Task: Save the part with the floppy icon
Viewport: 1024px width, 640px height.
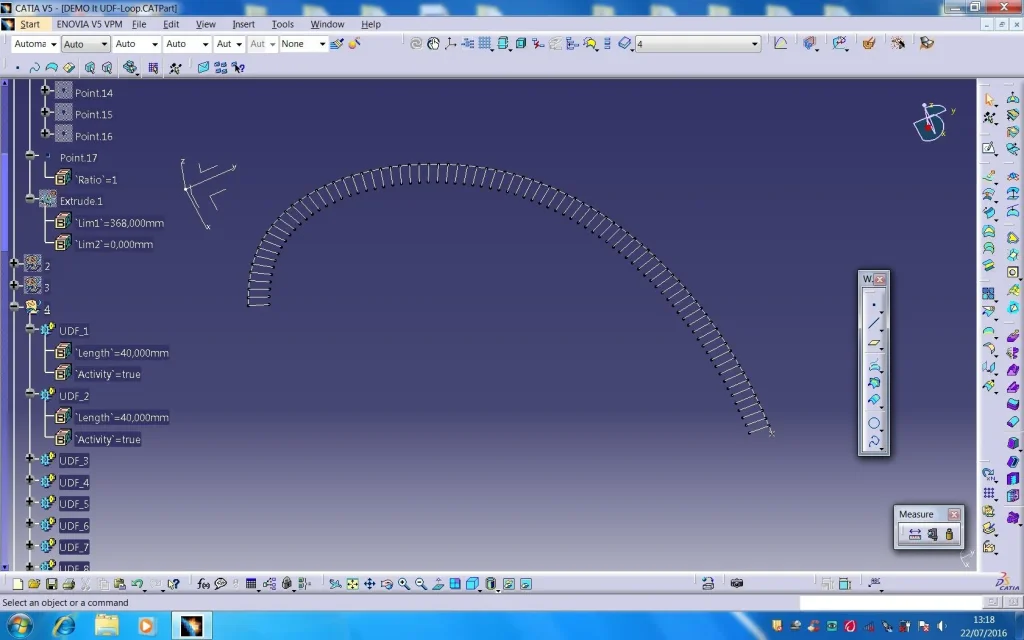Action: tap(51, 584)
